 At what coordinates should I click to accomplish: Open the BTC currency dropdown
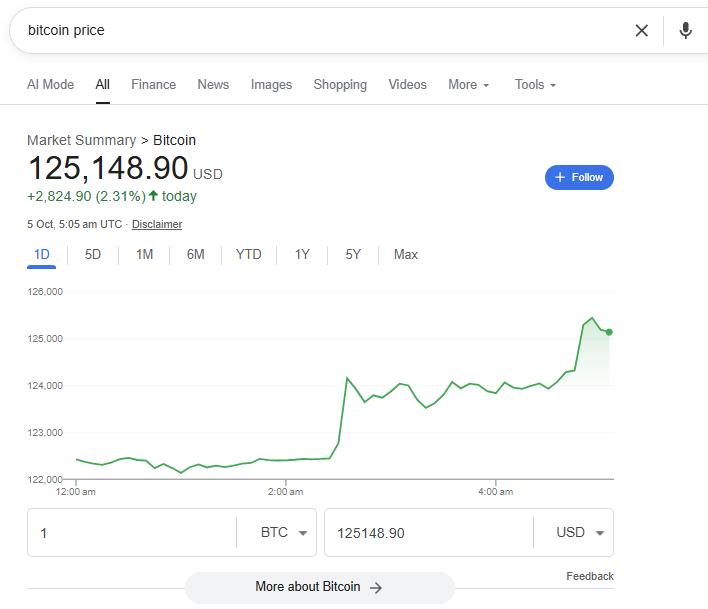[x=284, y=533]
